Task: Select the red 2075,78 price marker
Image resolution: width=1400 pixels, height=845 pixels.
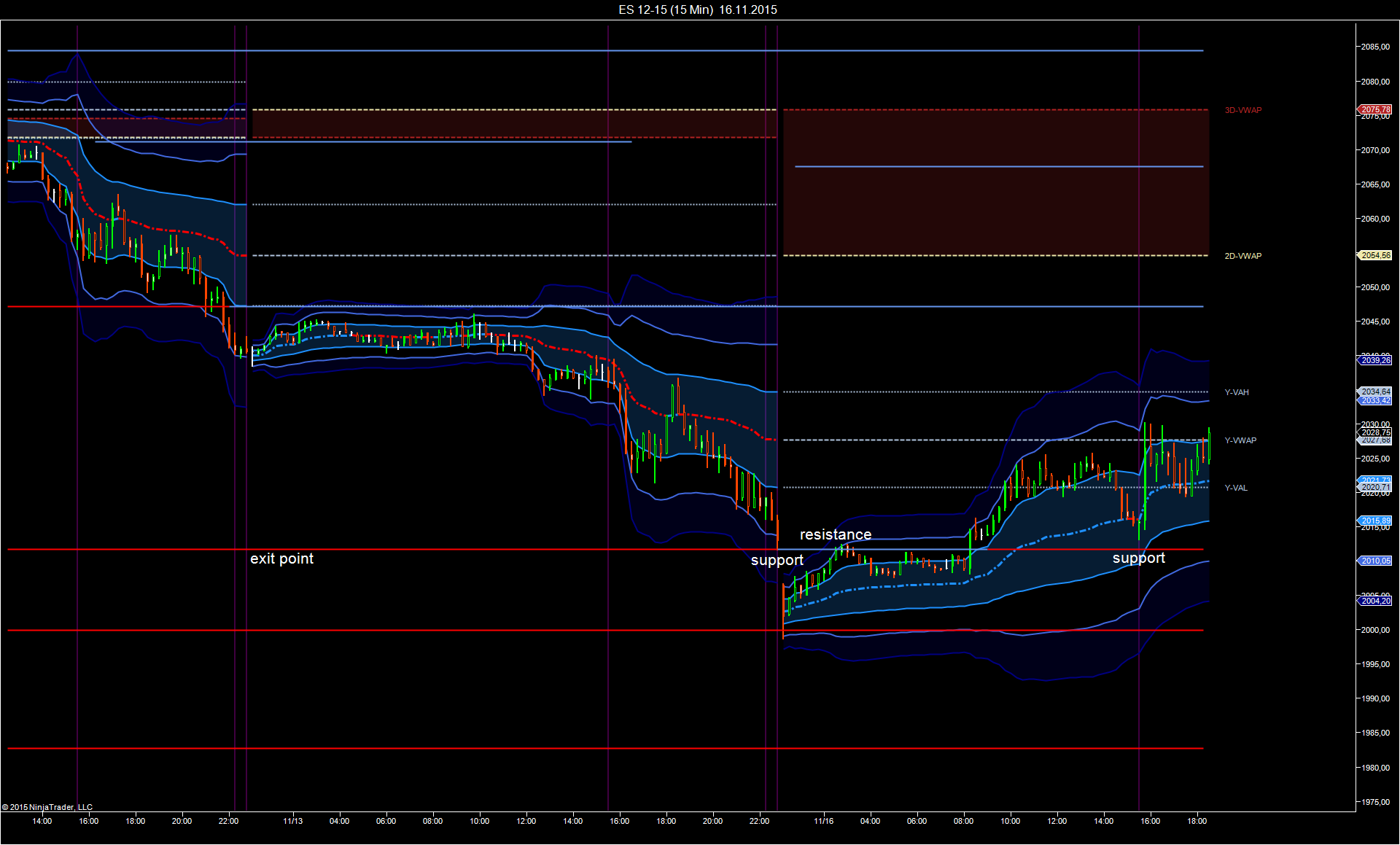Action: point(1375,109)
